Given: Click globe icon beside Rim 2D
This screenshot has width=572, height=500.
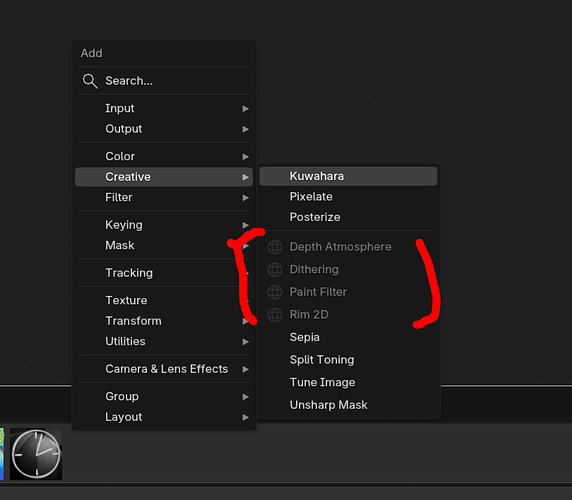Looking at the screenshot, I should [275, 315].
